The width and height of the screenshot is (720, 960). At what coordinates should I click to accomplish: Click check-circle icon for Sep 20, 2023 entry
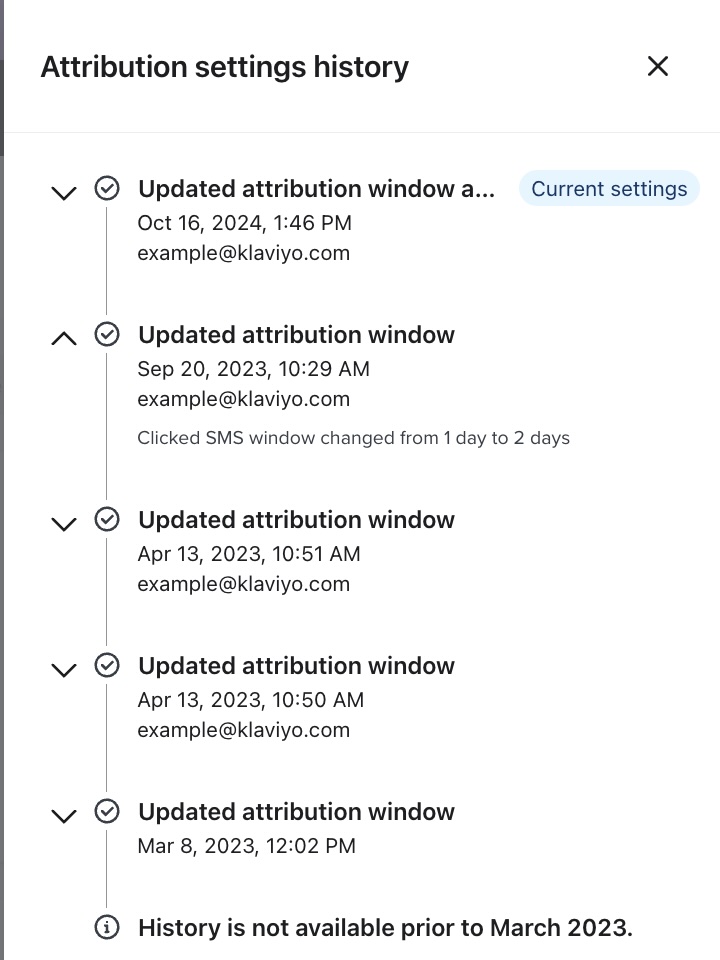(107, 334)
